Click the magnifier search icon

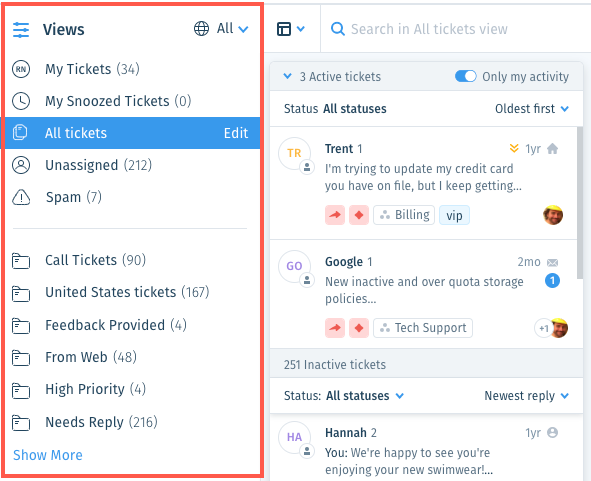[x=338, y=29]
